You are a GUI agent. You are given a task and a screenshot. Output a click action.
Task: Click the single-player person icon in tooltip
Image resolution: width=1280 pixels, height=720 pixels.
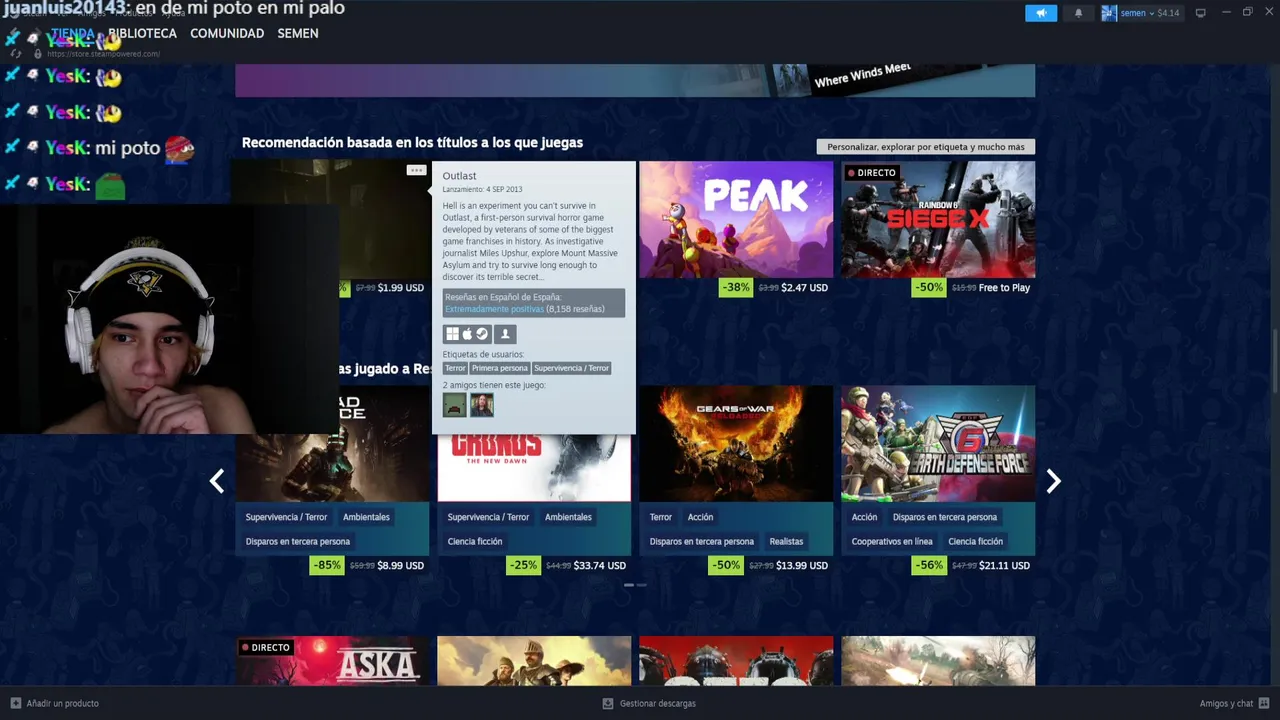(x=505, y=334)
